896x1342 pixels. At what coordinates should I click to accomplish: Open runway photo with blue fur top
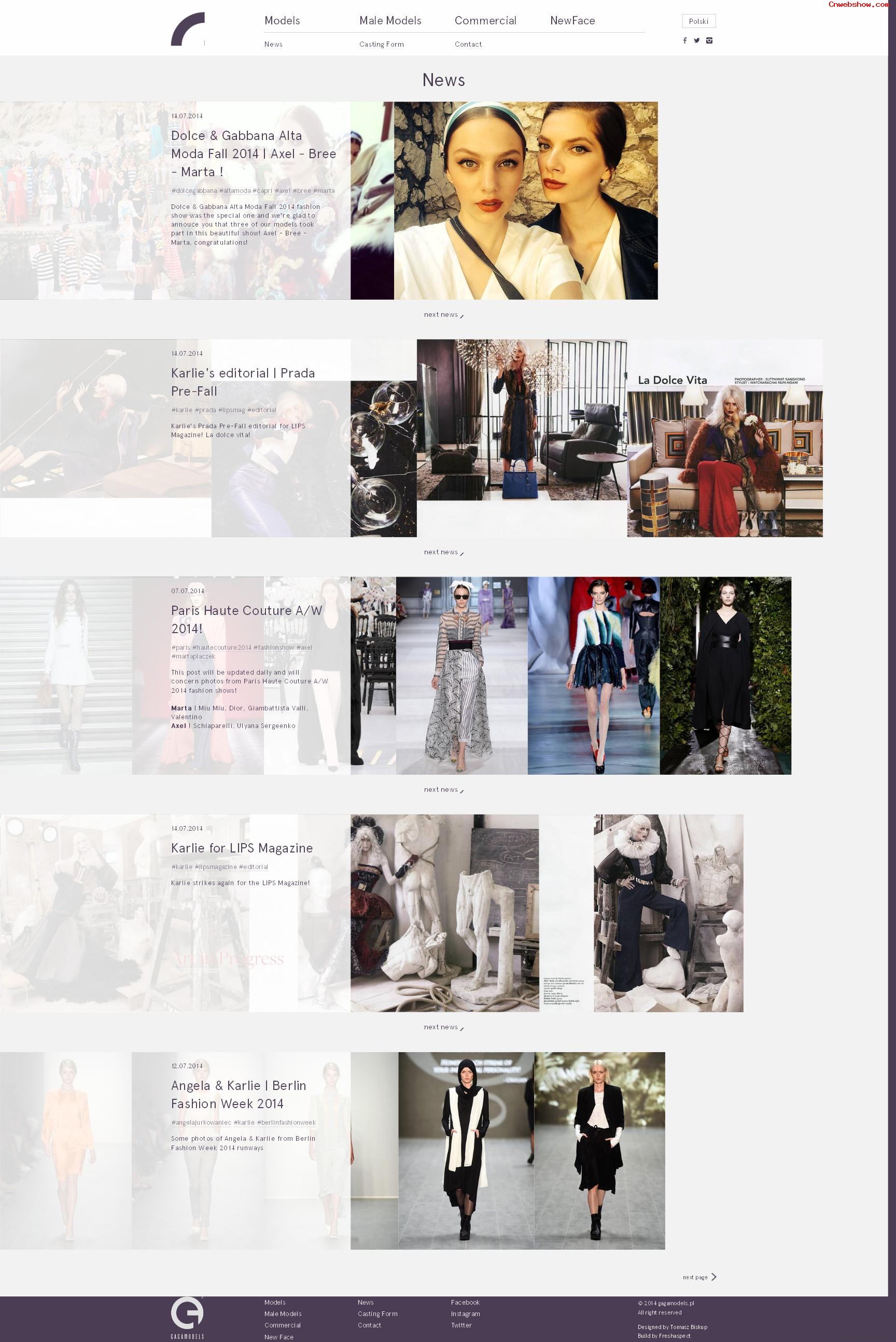click(x=594, y=676)
